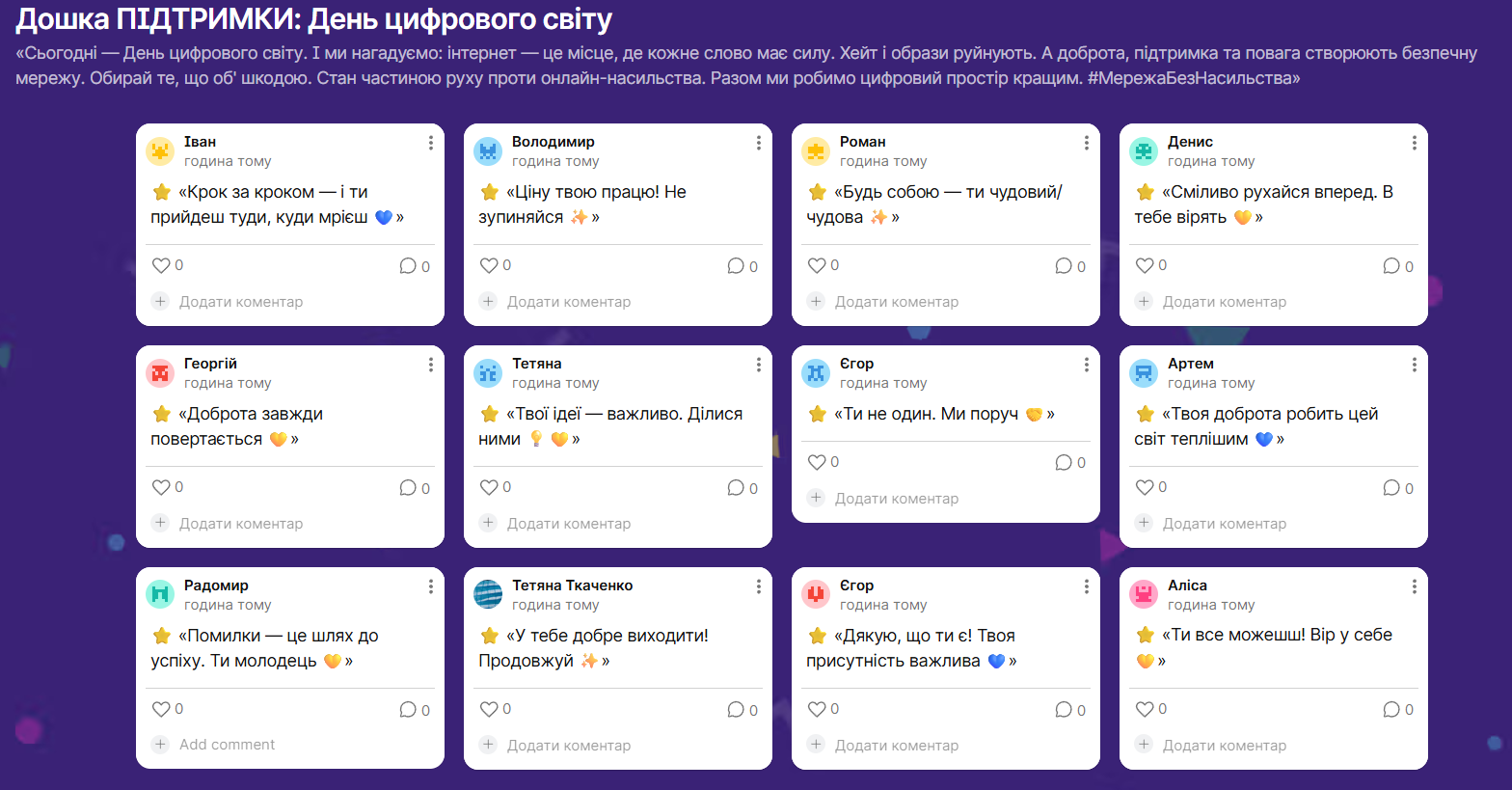1512x790 pixels.
Task: Click the comment bubble icon on Тетяна Ткаченко's post
Action: pos(736,709)
